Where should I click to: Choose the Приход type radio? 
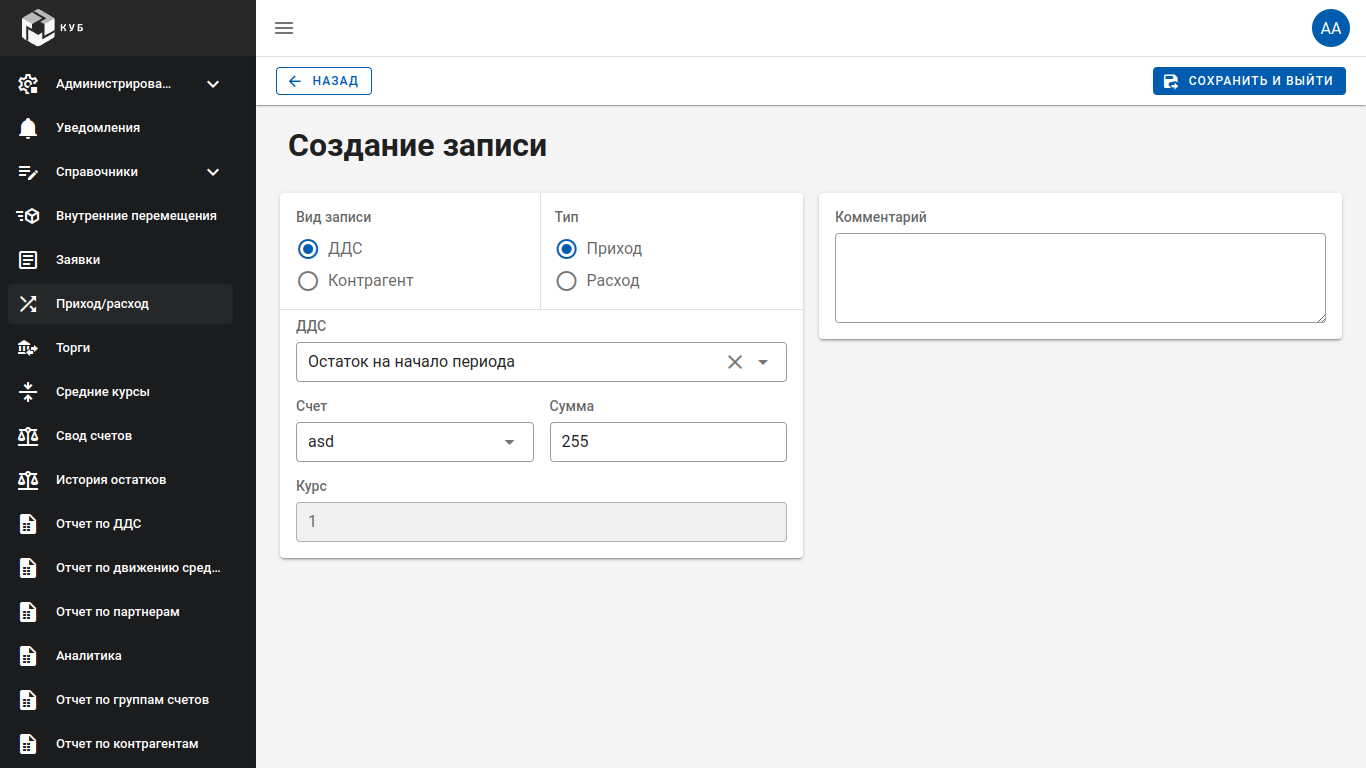567,249
